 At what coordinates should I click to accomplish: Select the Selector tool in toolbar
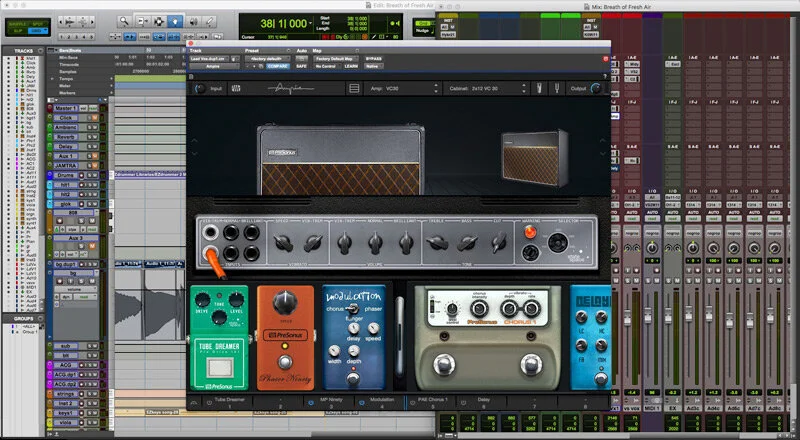coord(159,21)
